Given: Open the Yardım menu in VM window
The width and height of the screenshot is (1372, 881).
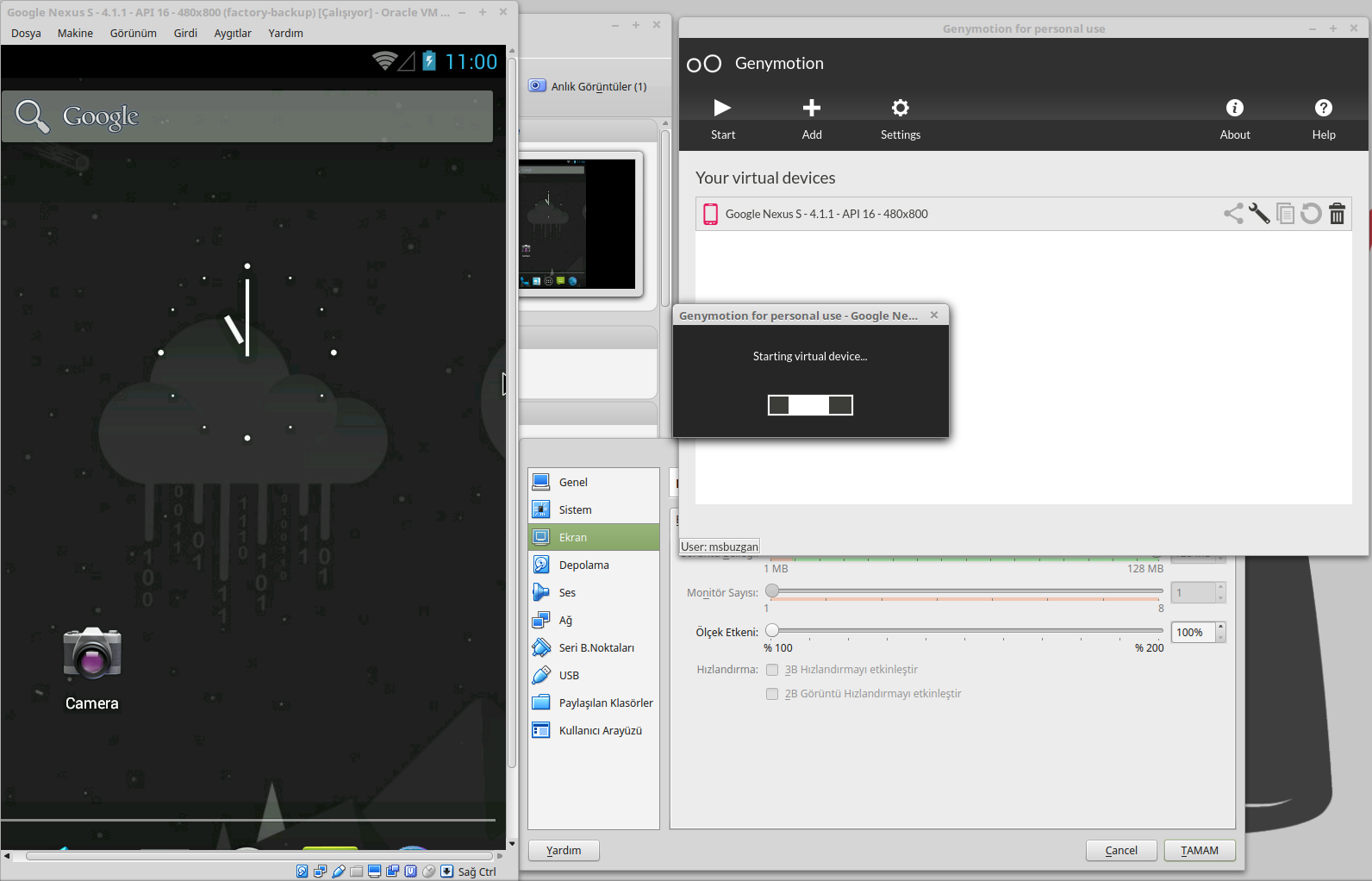Looking at the screenshot, I should coord(285,34).
